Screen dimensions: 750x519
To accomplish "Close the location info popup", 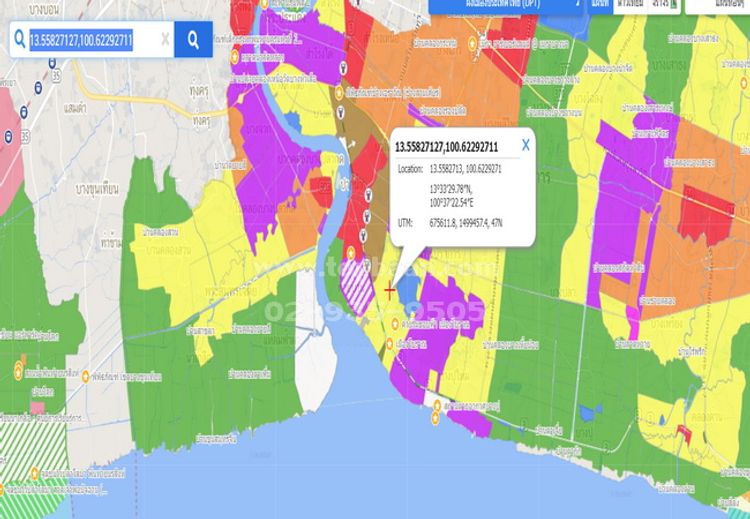I will (525, 144).
